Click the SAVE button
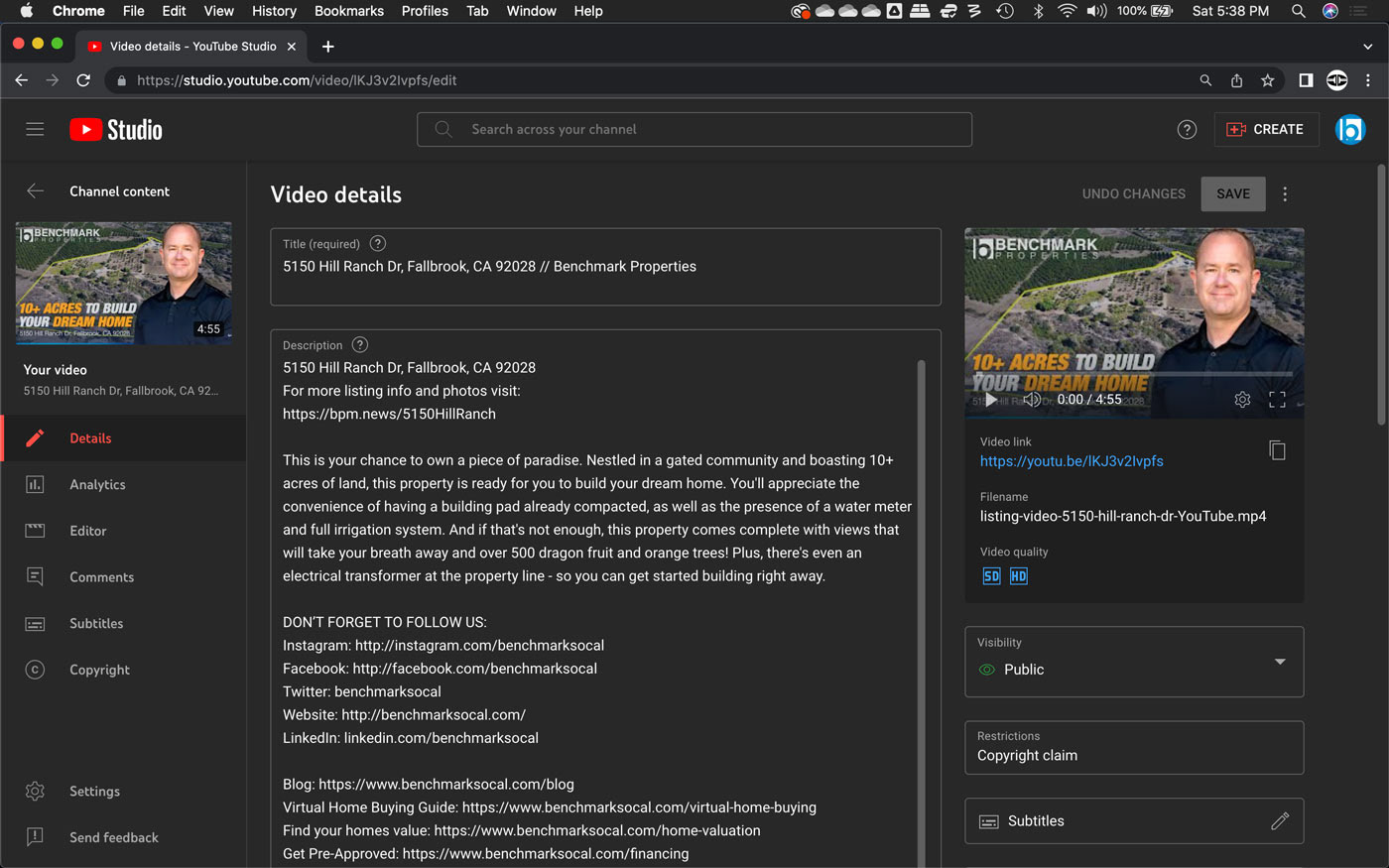The width and height of the screenshot is (1389, 868). [1233, 193]
